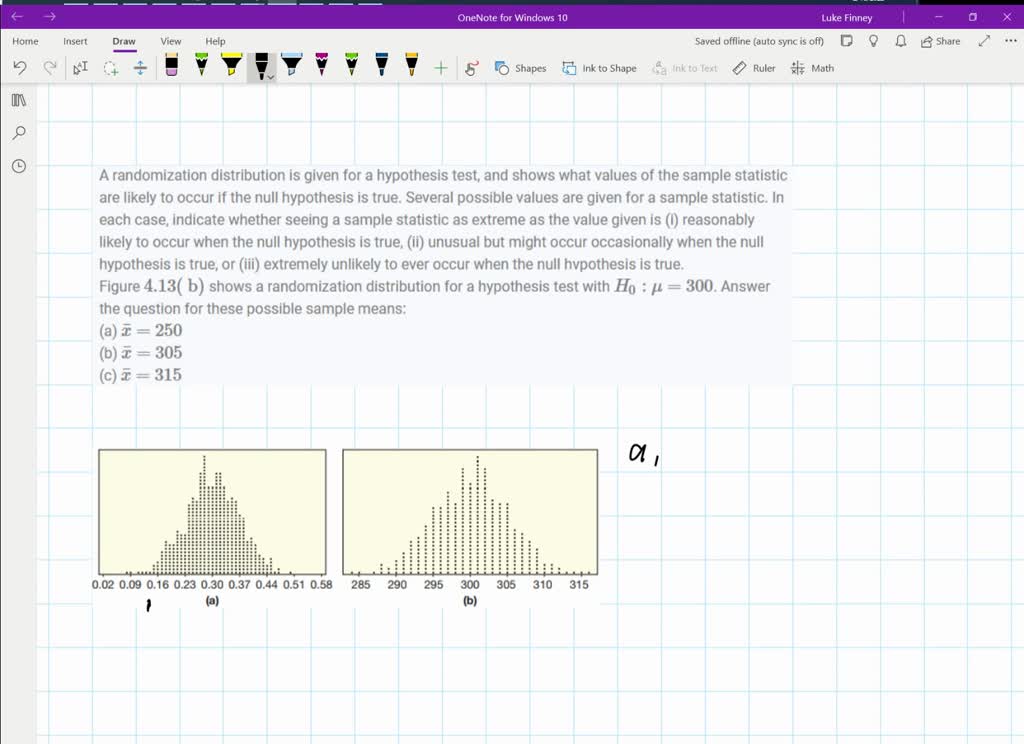
Task: Pick the first green pencil pen
Action: pyautogui.click(x=201, y=65)
